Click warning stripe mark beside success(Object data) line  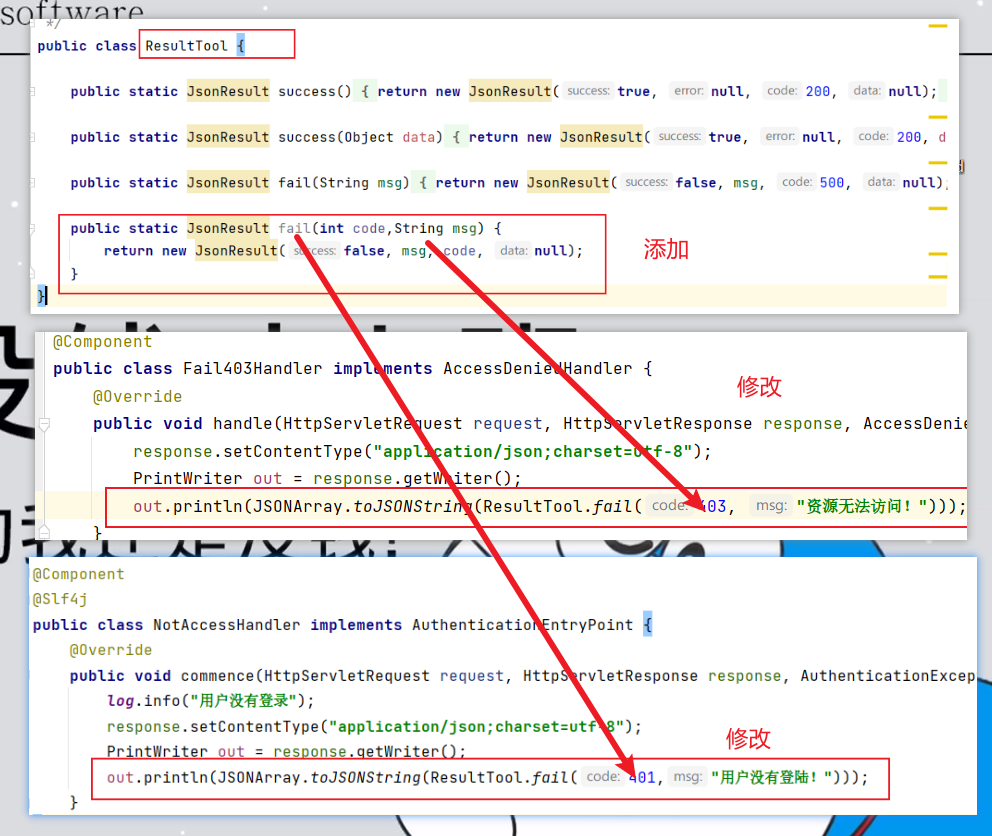click(938, 163)
